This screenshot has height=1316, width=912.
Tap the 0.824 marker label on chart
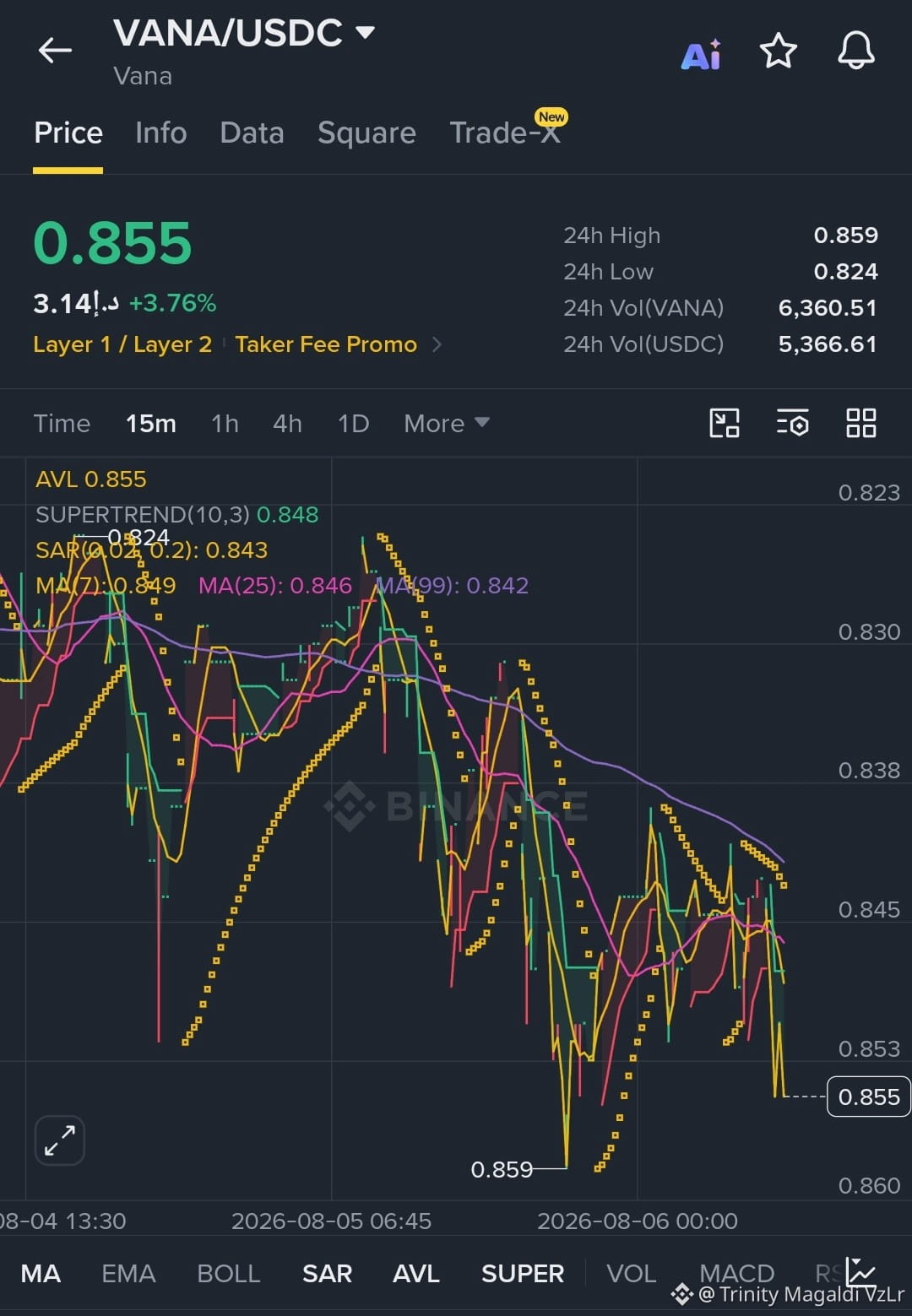(138, 537)
